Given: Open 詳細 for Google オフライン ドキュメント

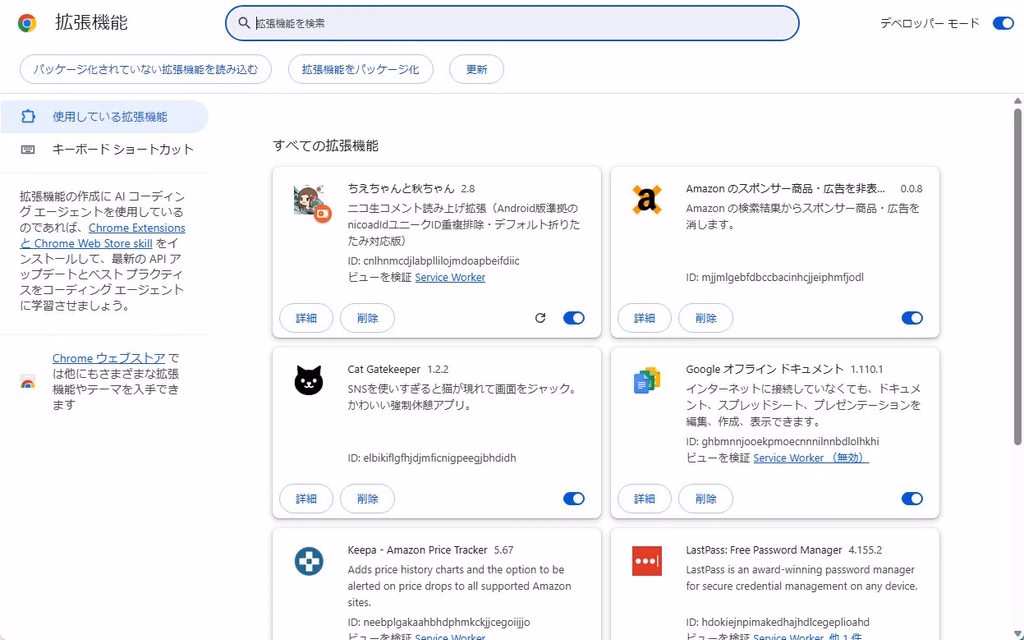Looking at the screenshot, I should (x=645, y=499).
